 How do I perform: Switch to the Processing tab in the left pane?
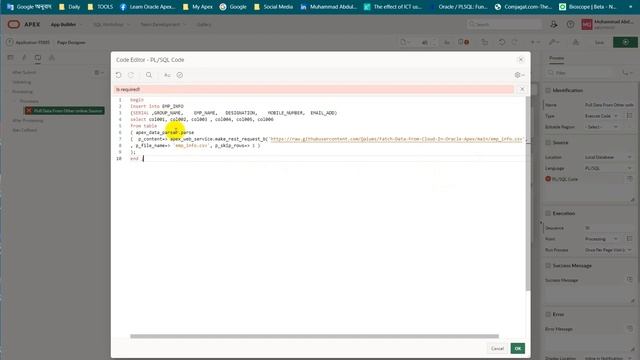pos(38,58)
